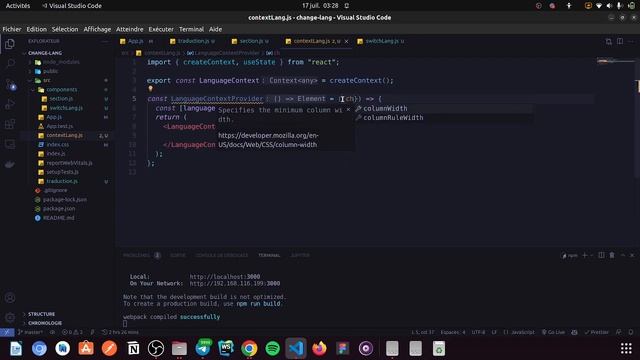Open Google Chrome from the dock

tap(249, 348)
